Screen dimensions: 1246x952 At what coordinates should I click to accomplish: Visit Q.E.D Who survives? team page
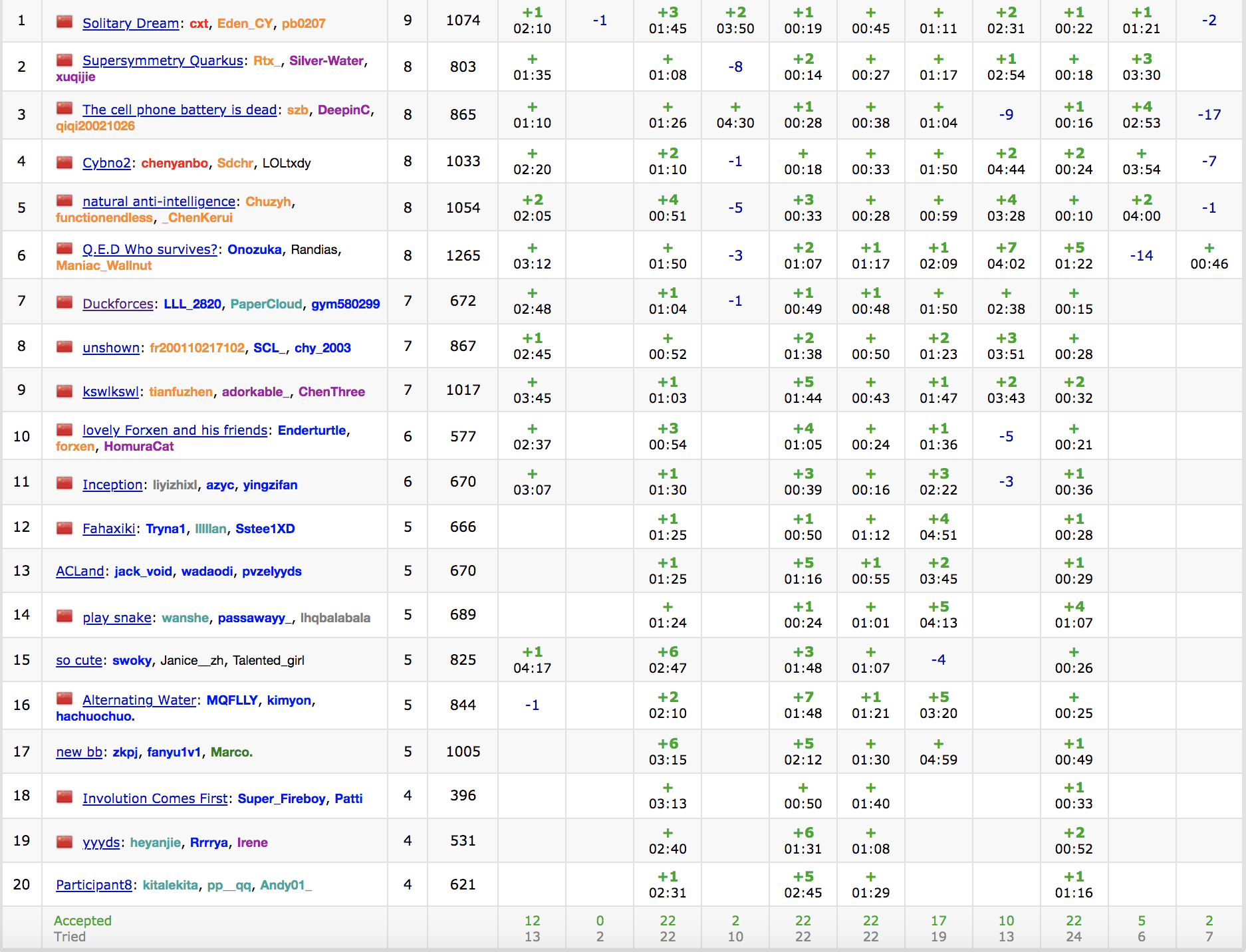150,249
